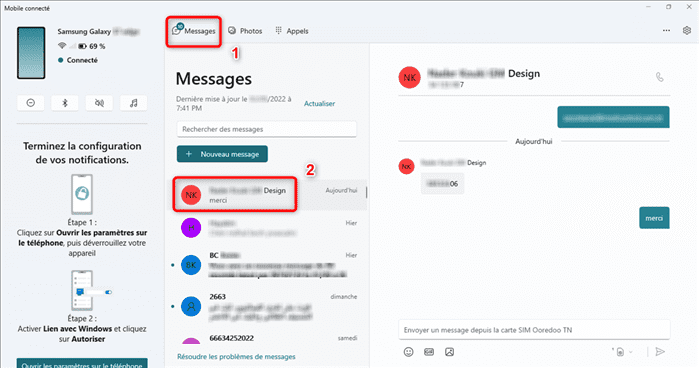
Task: Open the settings gear
Action: [687, 30]
